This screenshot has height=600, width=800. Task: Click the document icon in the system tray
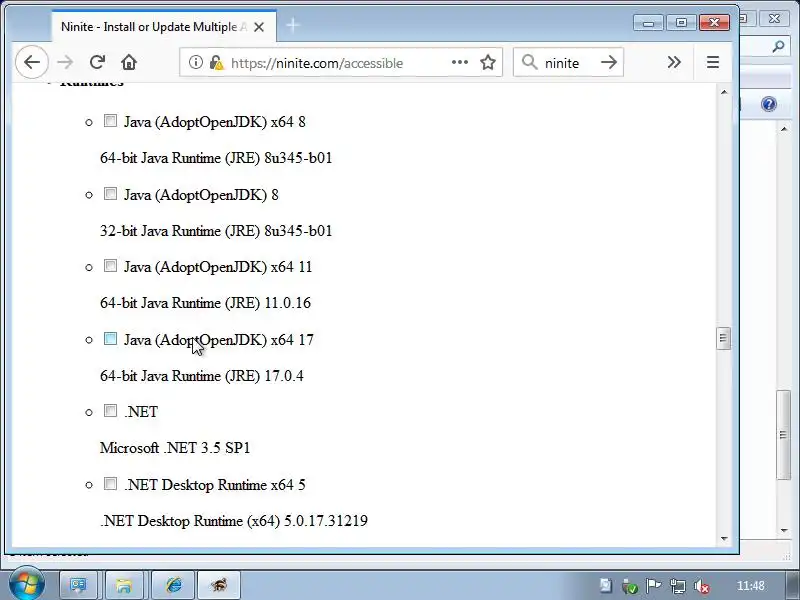click(606, 586)
